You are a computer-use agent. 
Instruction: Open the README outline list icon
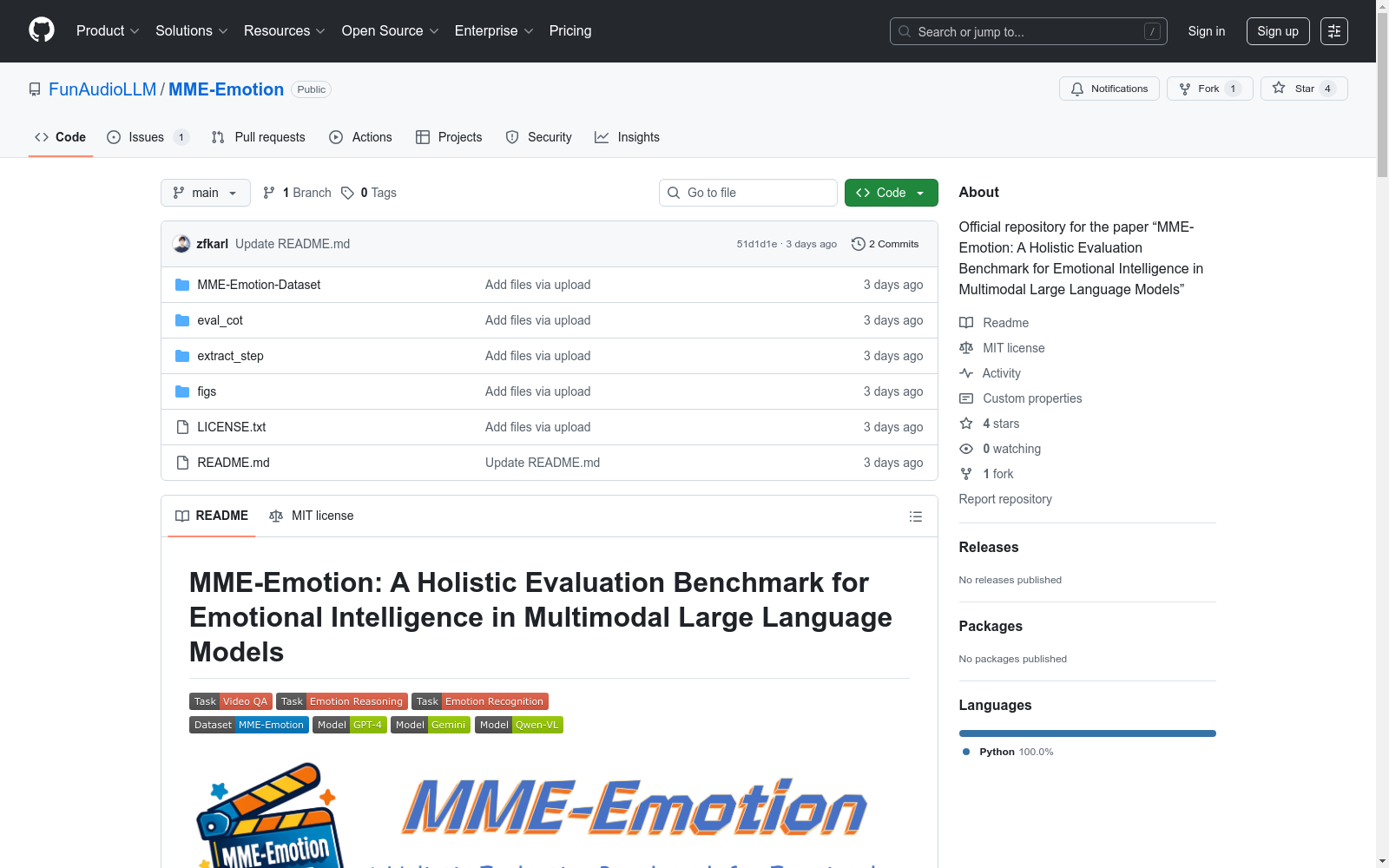pos(916,516)
